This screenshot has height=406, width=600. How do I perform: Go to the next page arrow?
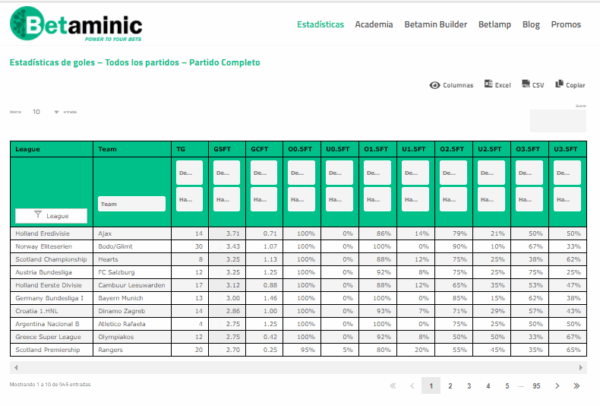pyautogui.click(x=557, y=386)
